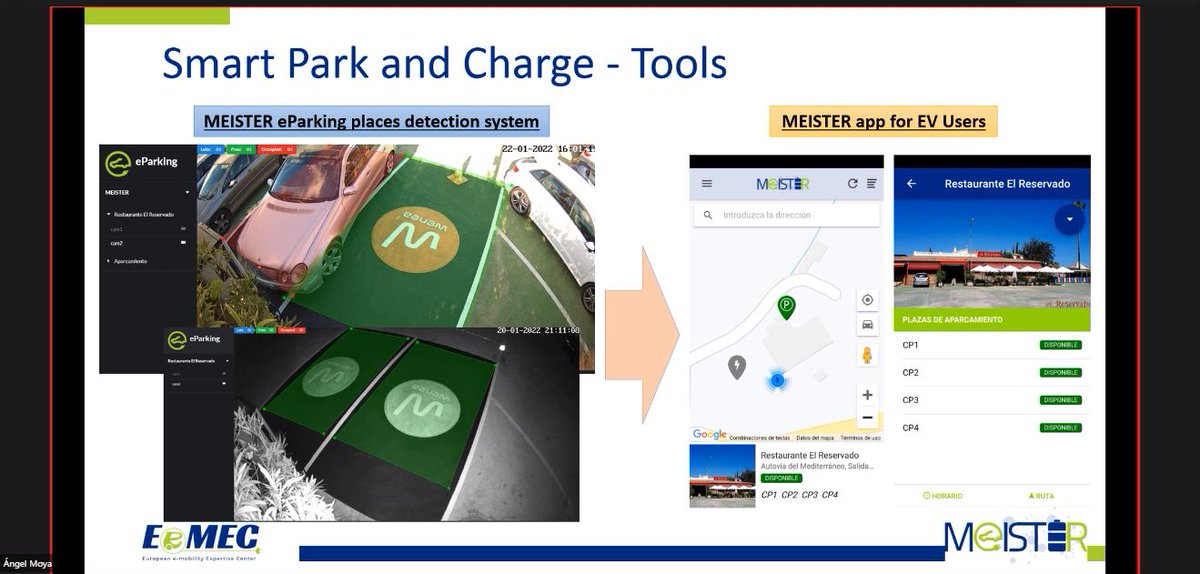Click the Google logo on the map

[x=709, y=435]
